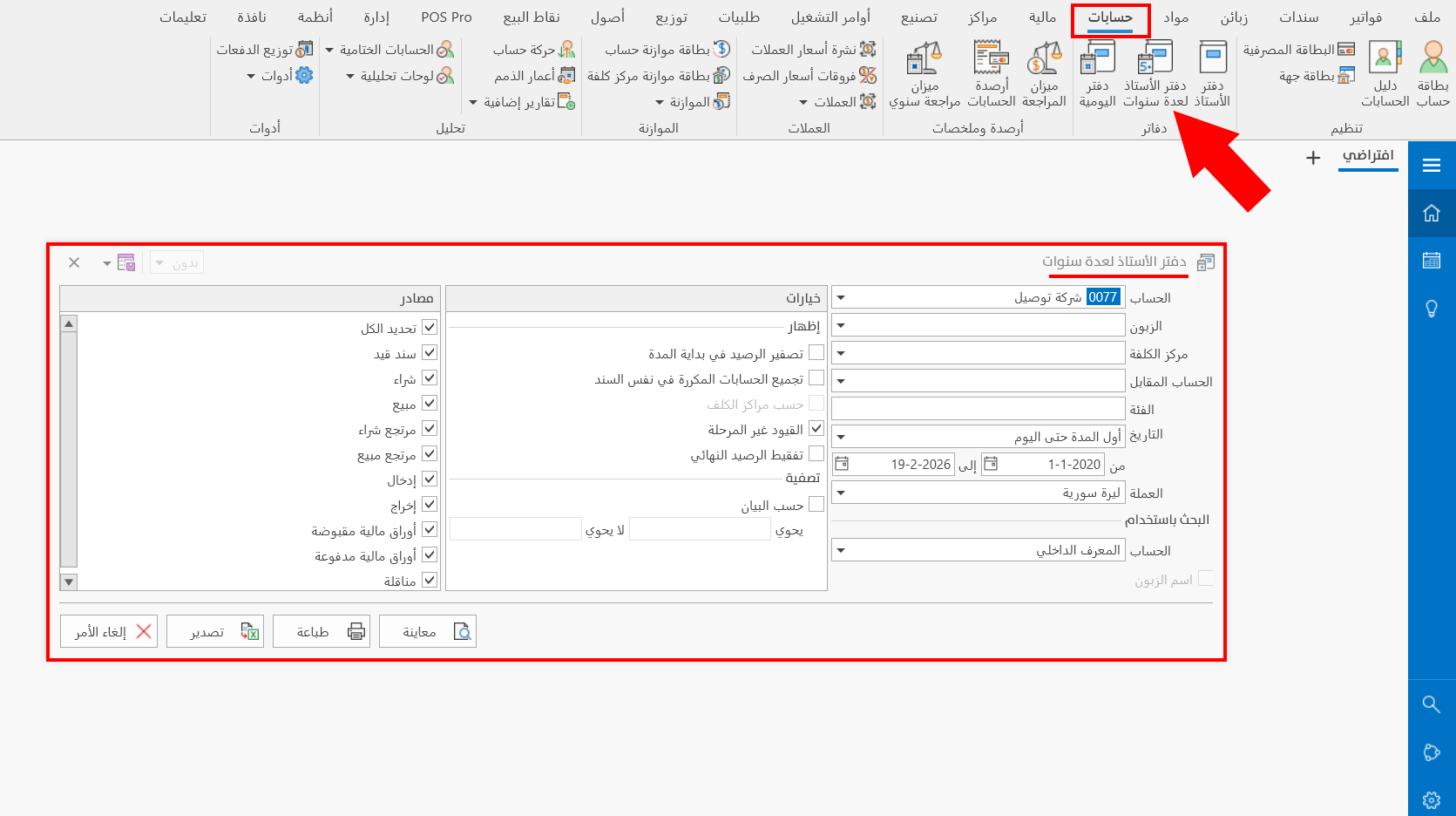Go to home icon in sidebar
Screen dimensions: 1456x816
click(x=1432, y=213)
